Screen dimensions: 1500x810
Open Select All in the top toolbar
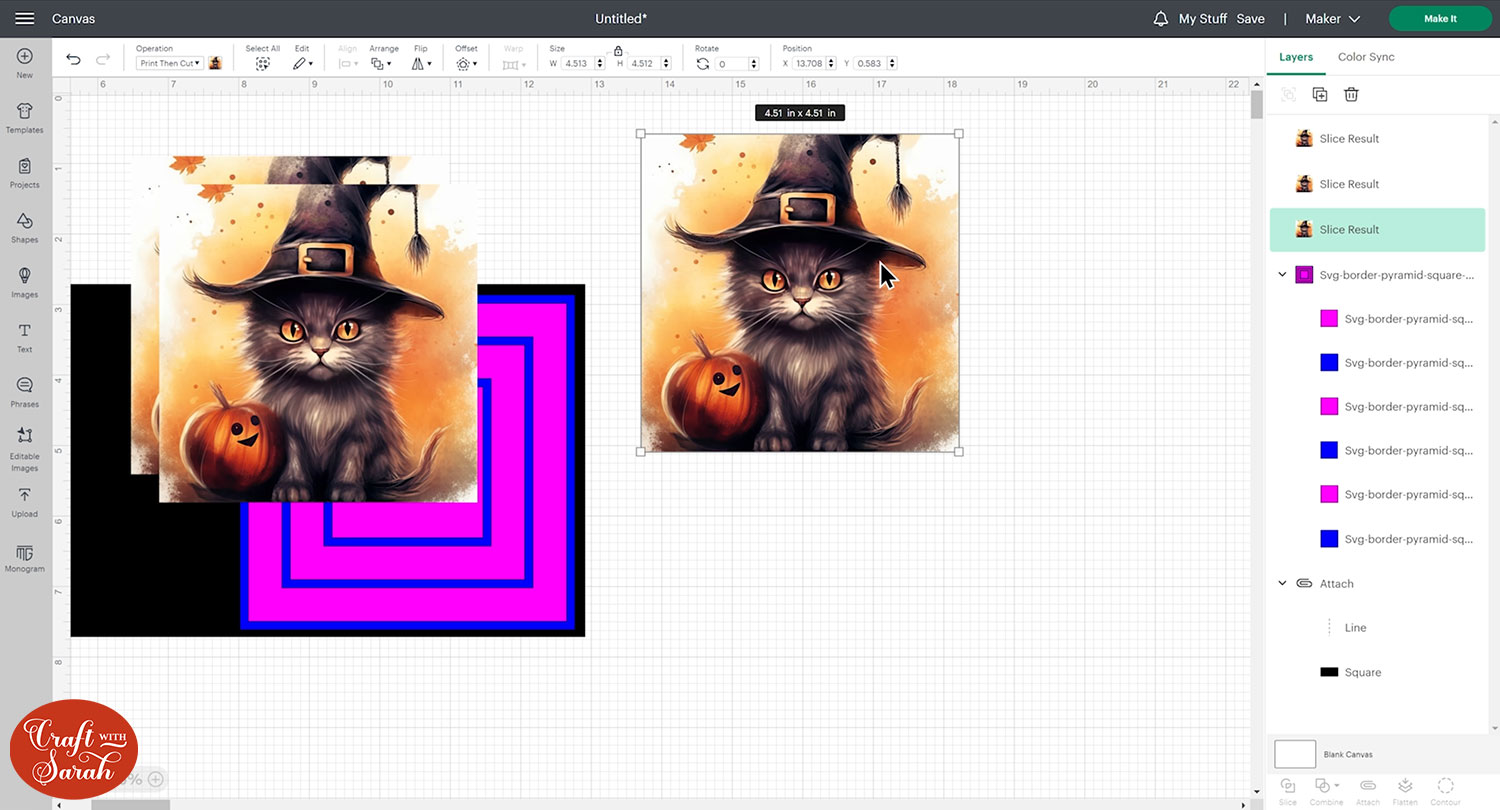coord(262,57)
